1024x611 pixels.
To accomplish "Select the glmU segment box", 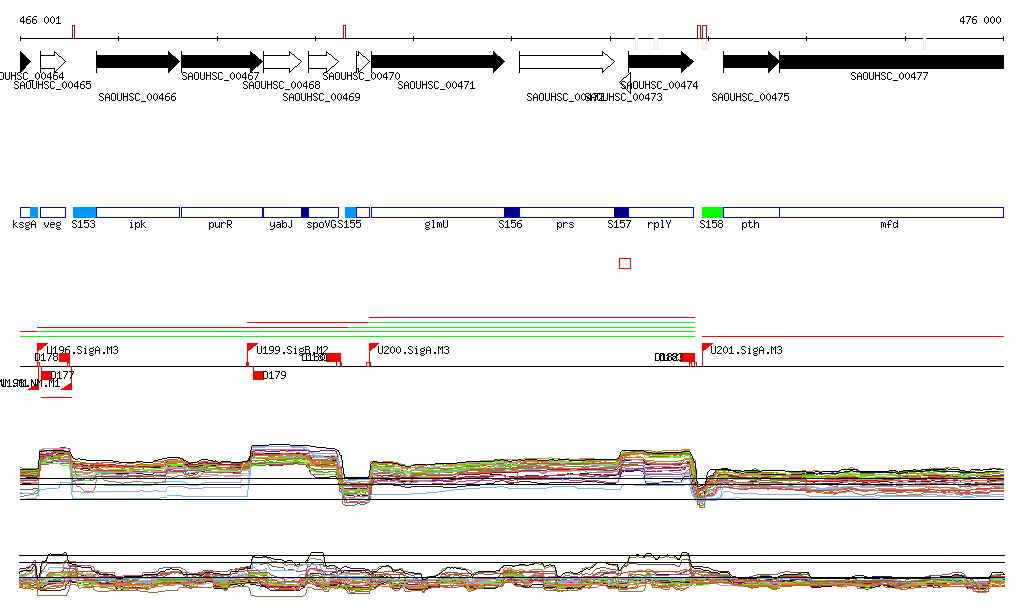I will coord(438,213).
